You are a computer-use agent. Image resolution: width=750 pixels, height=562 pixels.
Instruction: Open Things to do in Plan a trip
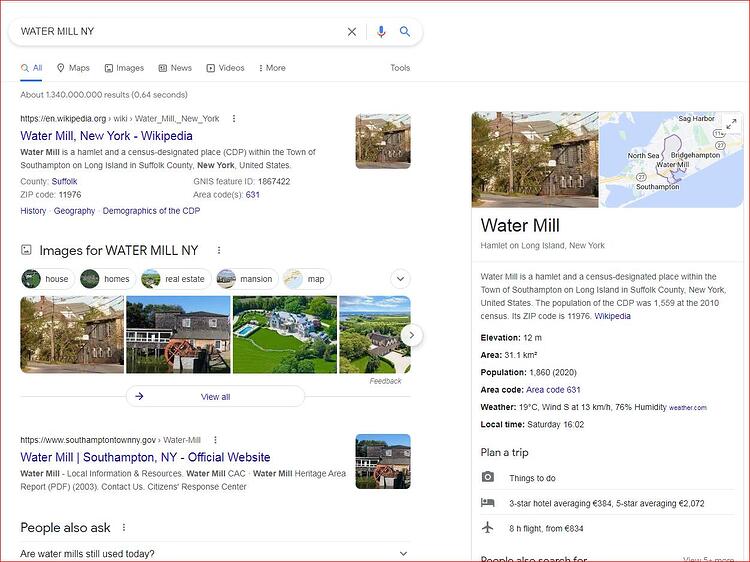click(532, 478)
